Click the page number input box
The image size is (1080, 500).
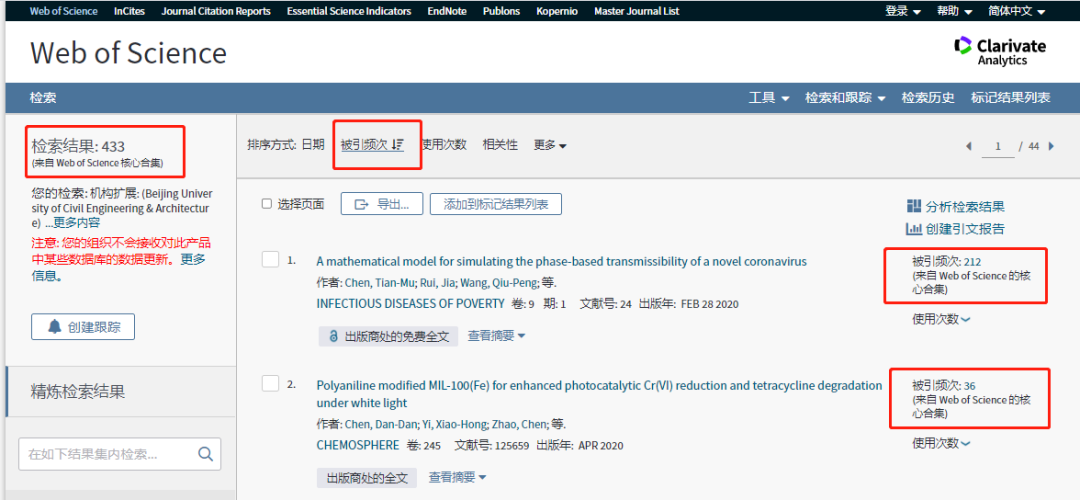997,146
